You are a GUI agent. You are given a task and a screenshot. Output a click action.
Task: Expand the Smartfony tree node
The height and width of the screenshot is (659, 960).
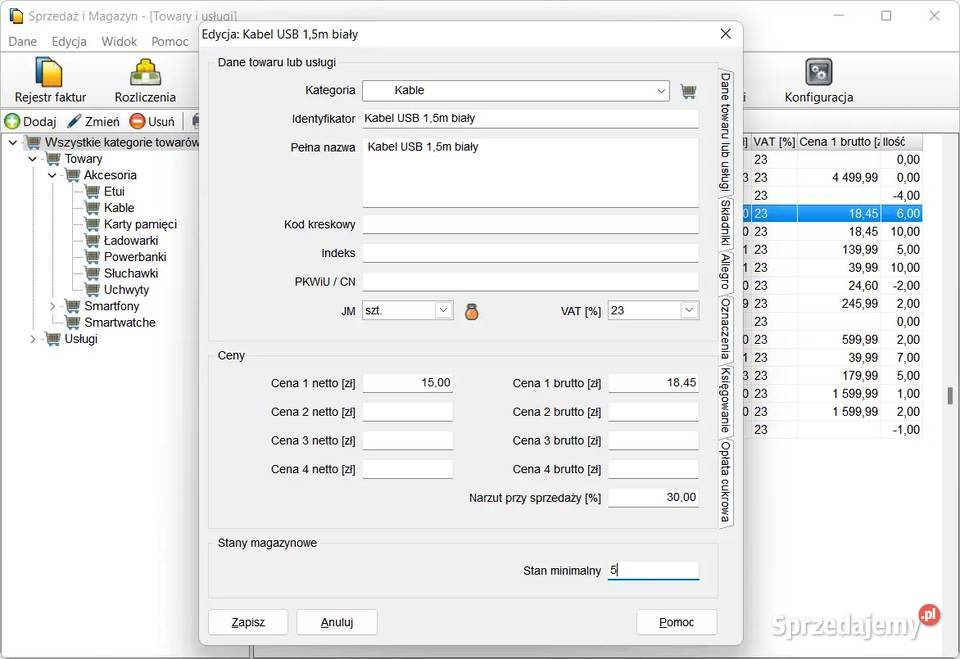click(52, 306)
